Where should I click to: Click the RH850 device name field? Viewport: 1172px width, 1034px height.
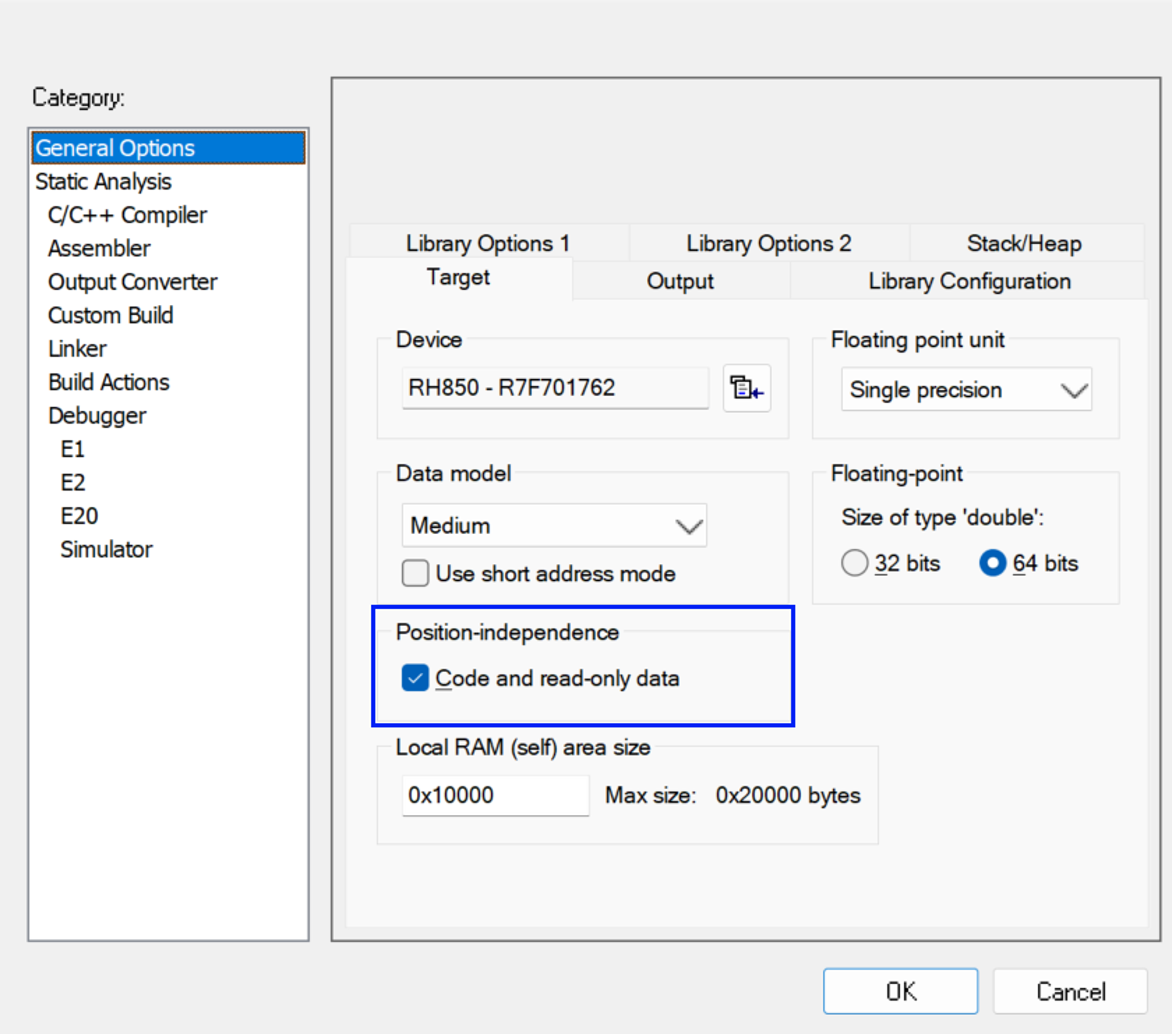point(554,388)
